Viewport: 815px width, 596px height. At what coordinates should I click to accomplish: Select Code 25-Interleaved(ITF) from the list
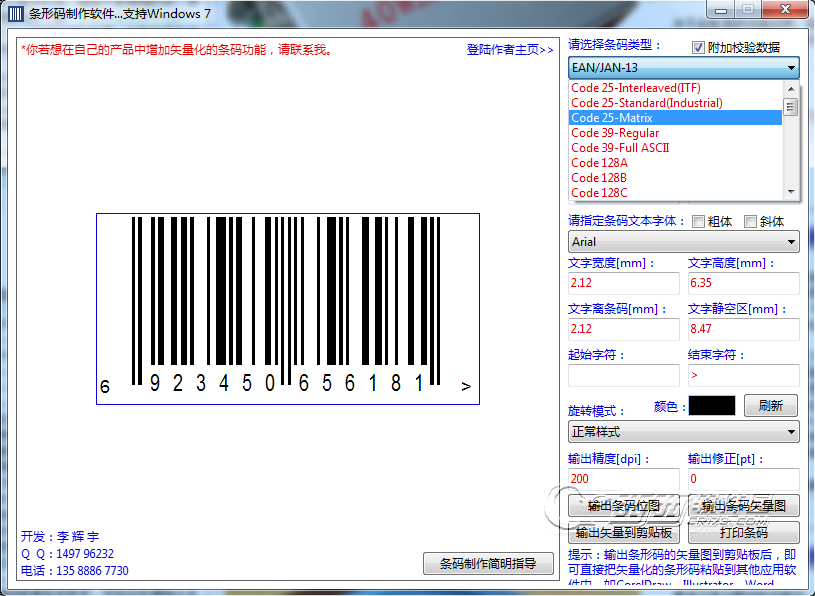[x=675, y=88]
